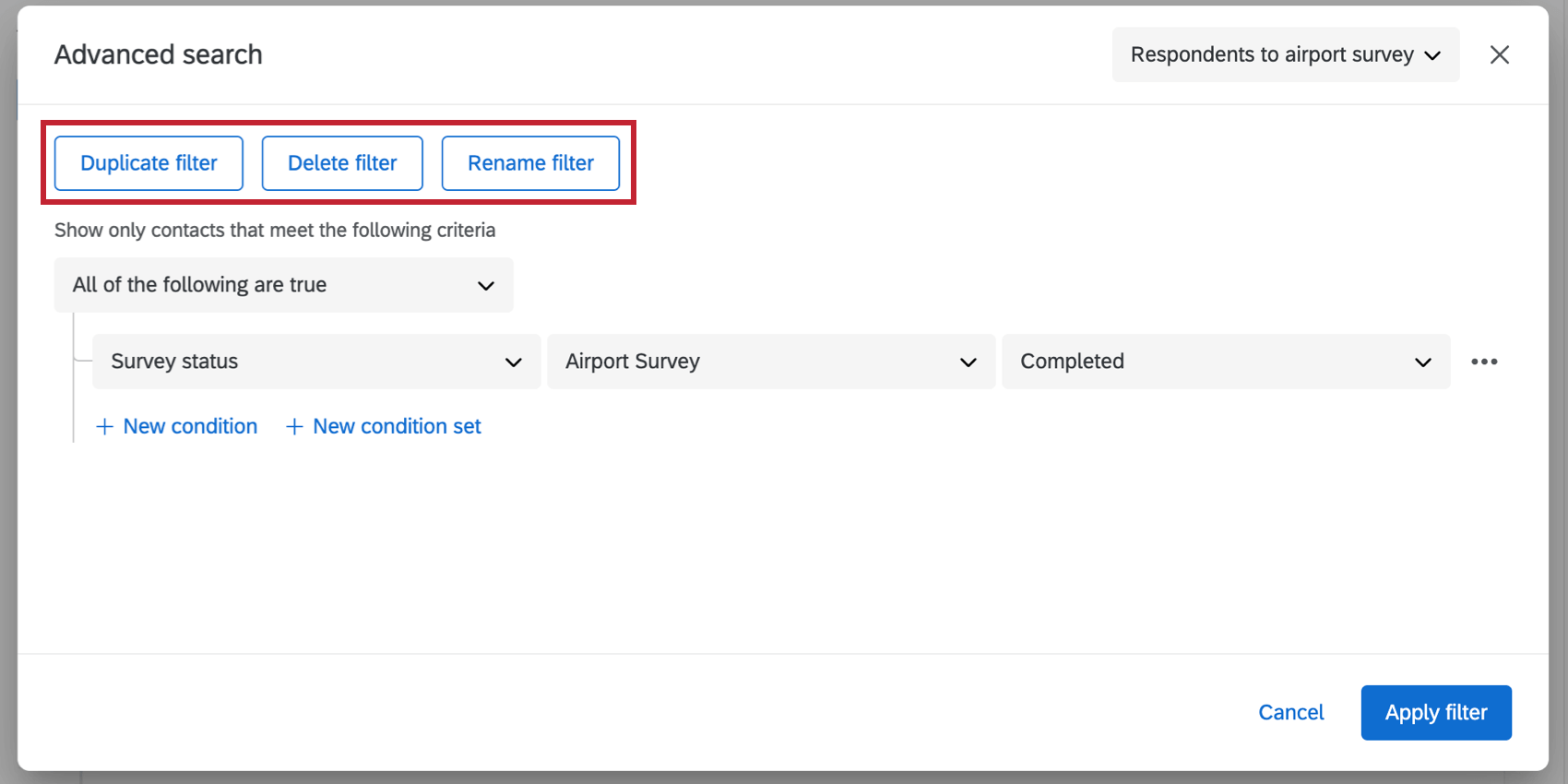
Task: Add a New condition
Action: [x=190, y=427]
